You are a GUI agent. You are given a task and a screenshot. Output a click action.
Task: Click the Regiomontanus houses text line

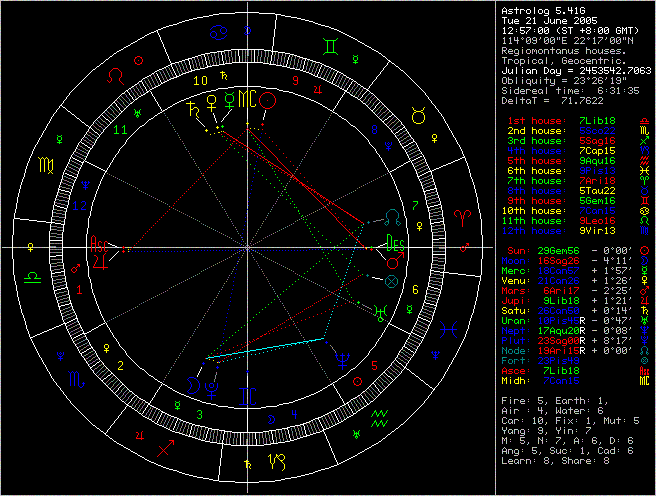(564, 49)
